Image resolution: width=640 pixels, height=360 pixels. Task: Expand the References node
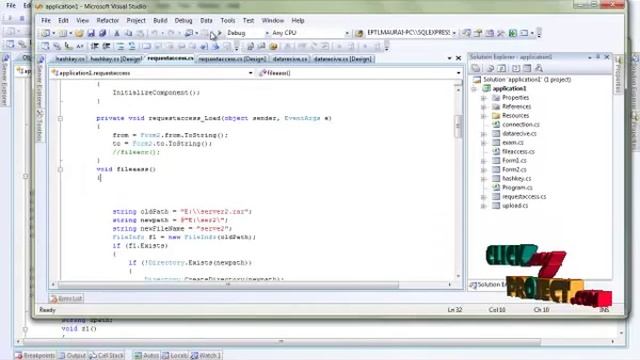(x=484, y=107)
